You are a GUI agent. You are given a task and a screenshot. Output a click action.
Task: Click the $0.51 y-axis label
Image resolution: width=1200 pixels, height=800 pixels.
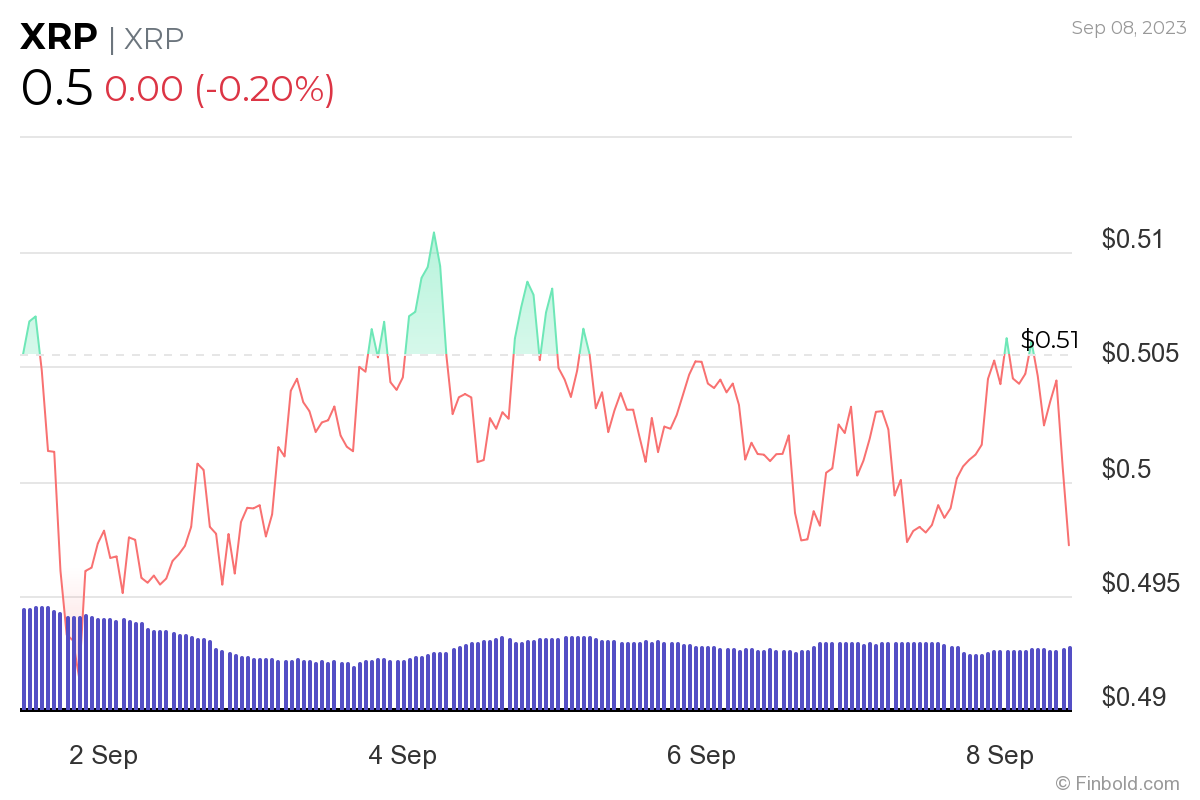coord(1133,239)
